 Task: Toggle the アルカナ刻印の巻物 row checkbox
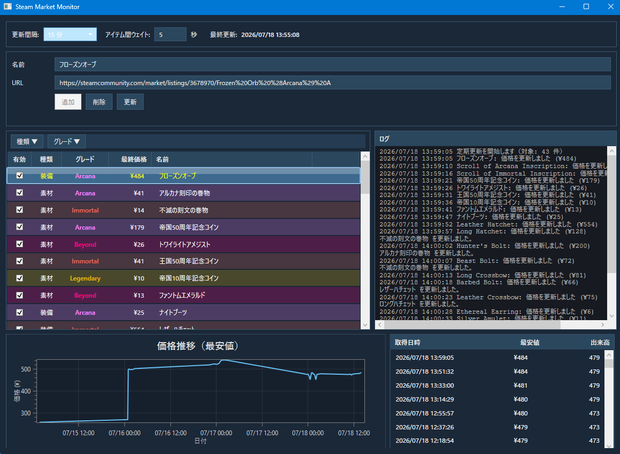coord(19,193)
